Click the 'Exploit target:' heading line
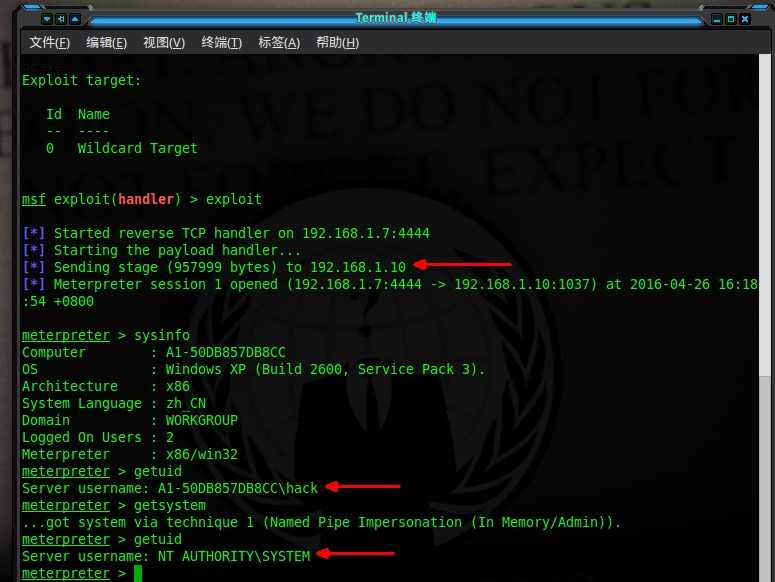This screenshot has width=775, height=582. click(82, 80)
